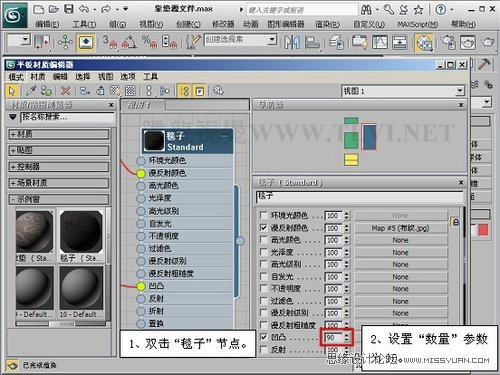Viewport: 500px width, 375px height.
Task: Enable the 光泽度 map checkbox
Action: pos(264,252)
